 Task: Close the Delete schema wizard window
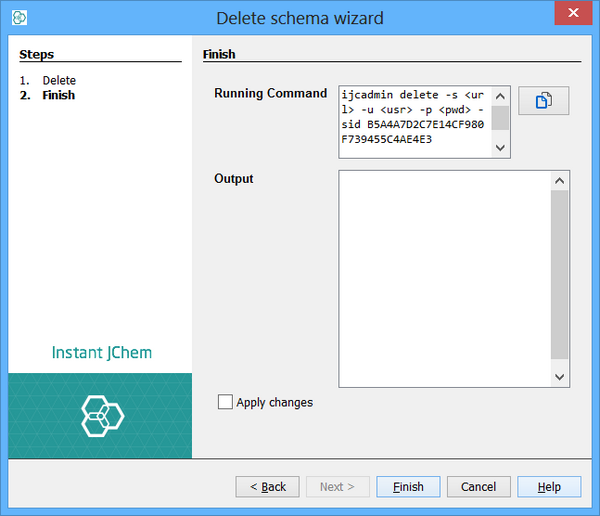point(571,16)
